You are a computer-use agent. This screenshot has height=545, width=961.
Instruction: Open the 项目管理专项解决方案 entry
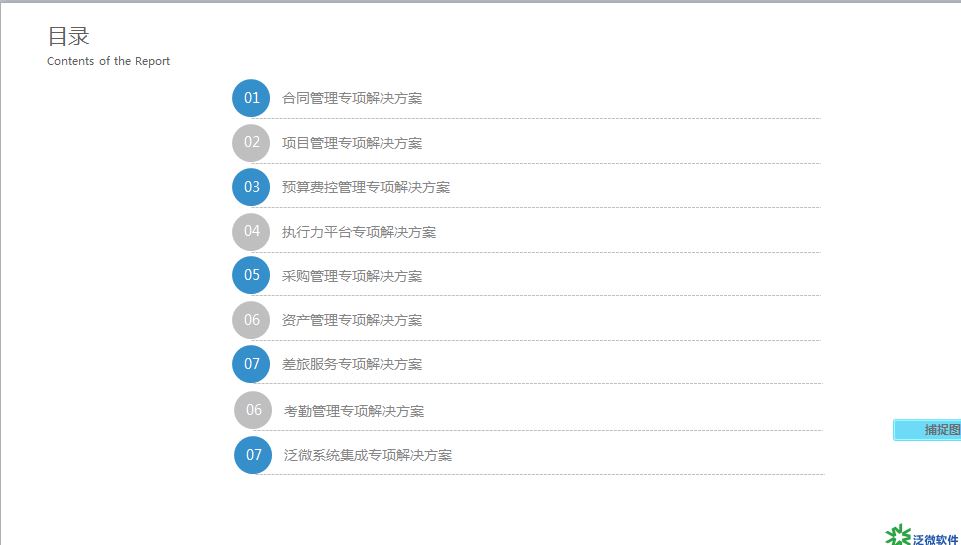click(x=352, y=143)
